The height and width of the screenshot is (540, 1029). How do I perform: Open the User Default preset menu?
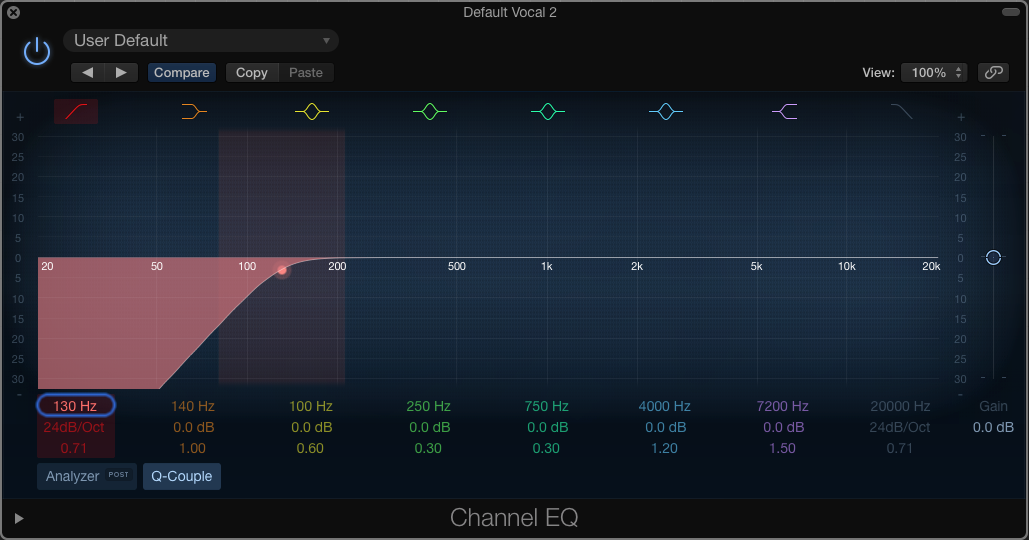(201, 41)
